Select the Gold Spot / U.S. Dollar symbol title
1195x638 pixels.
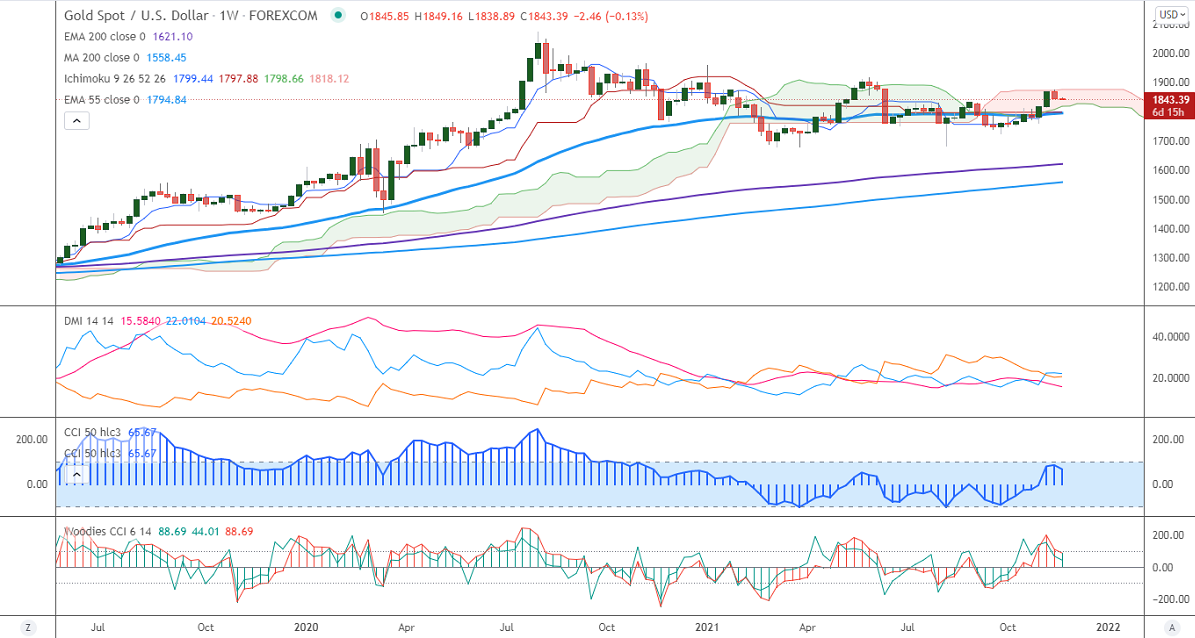[136, 15]
